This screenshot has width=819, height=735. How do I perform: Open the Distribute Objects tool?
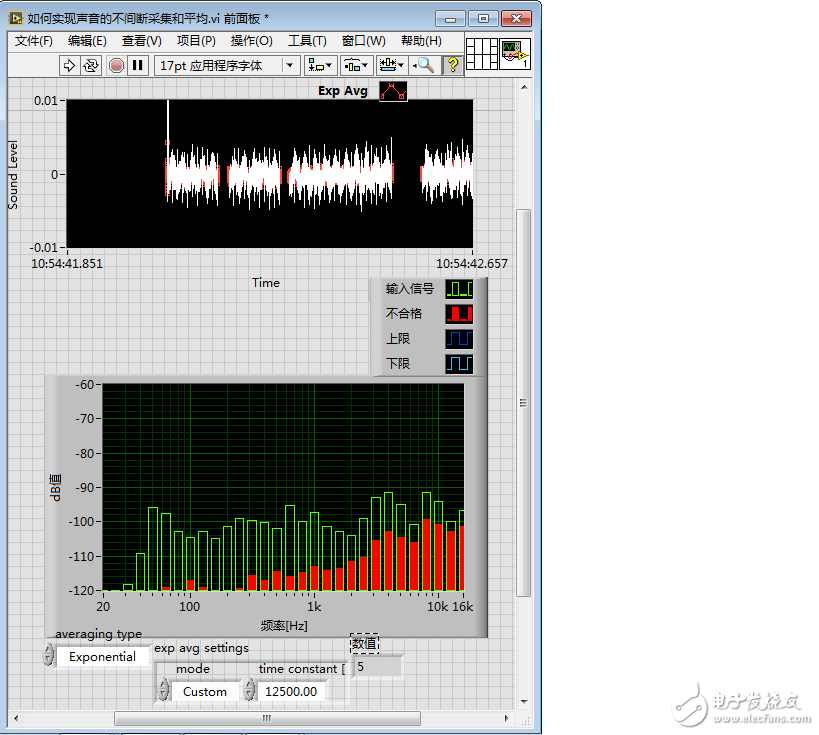[355, 65]
